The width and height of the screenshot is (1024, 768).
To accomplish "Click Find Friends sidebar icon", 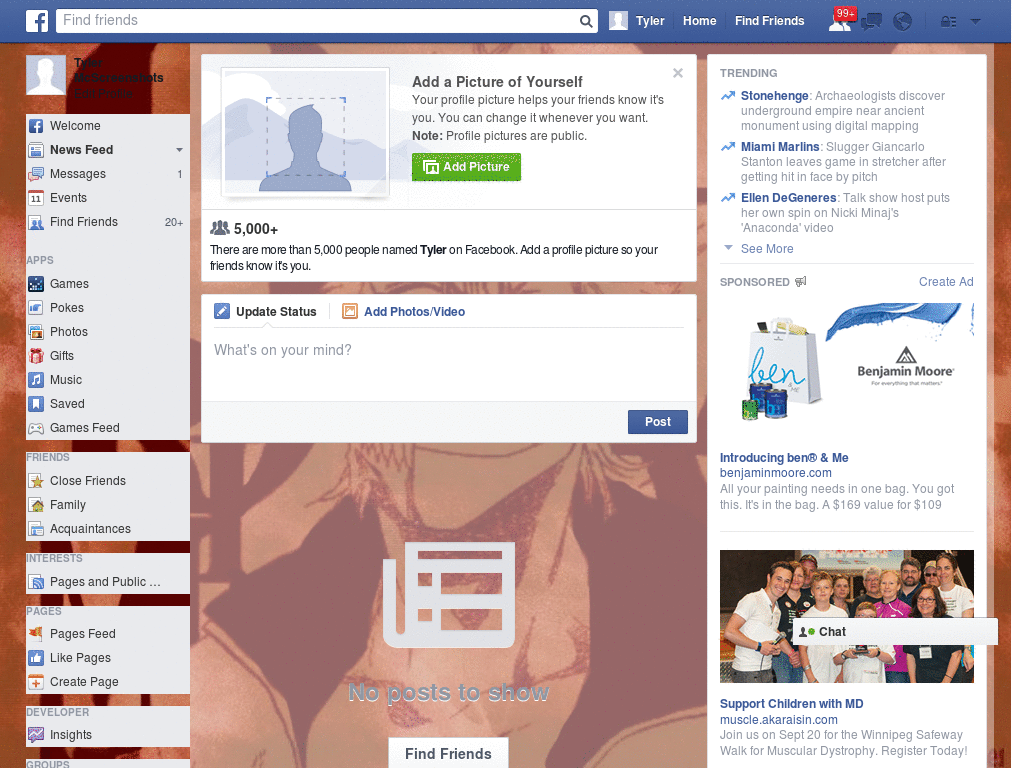I will (x=36, y=222).
